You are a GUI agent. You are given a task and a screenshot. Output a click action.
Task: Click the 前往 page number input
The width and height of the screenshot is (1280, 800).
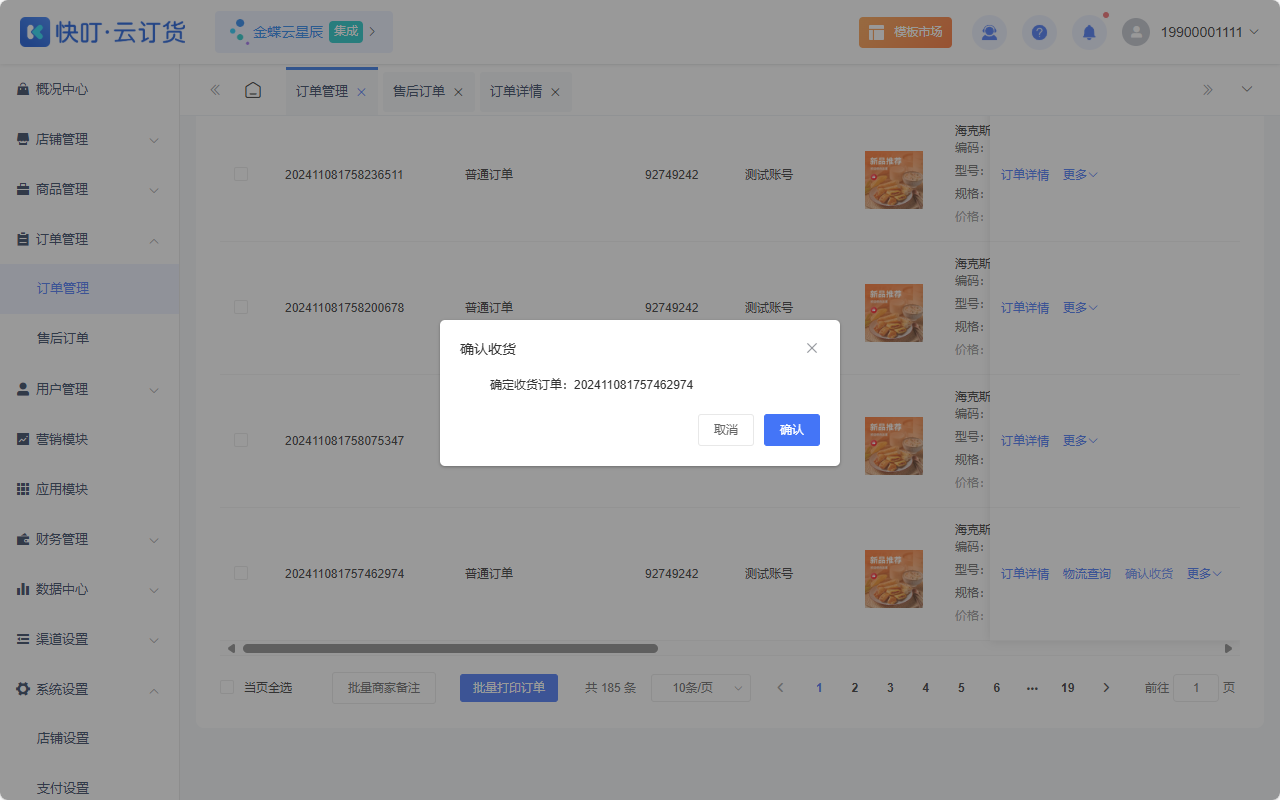point(1195,688)
